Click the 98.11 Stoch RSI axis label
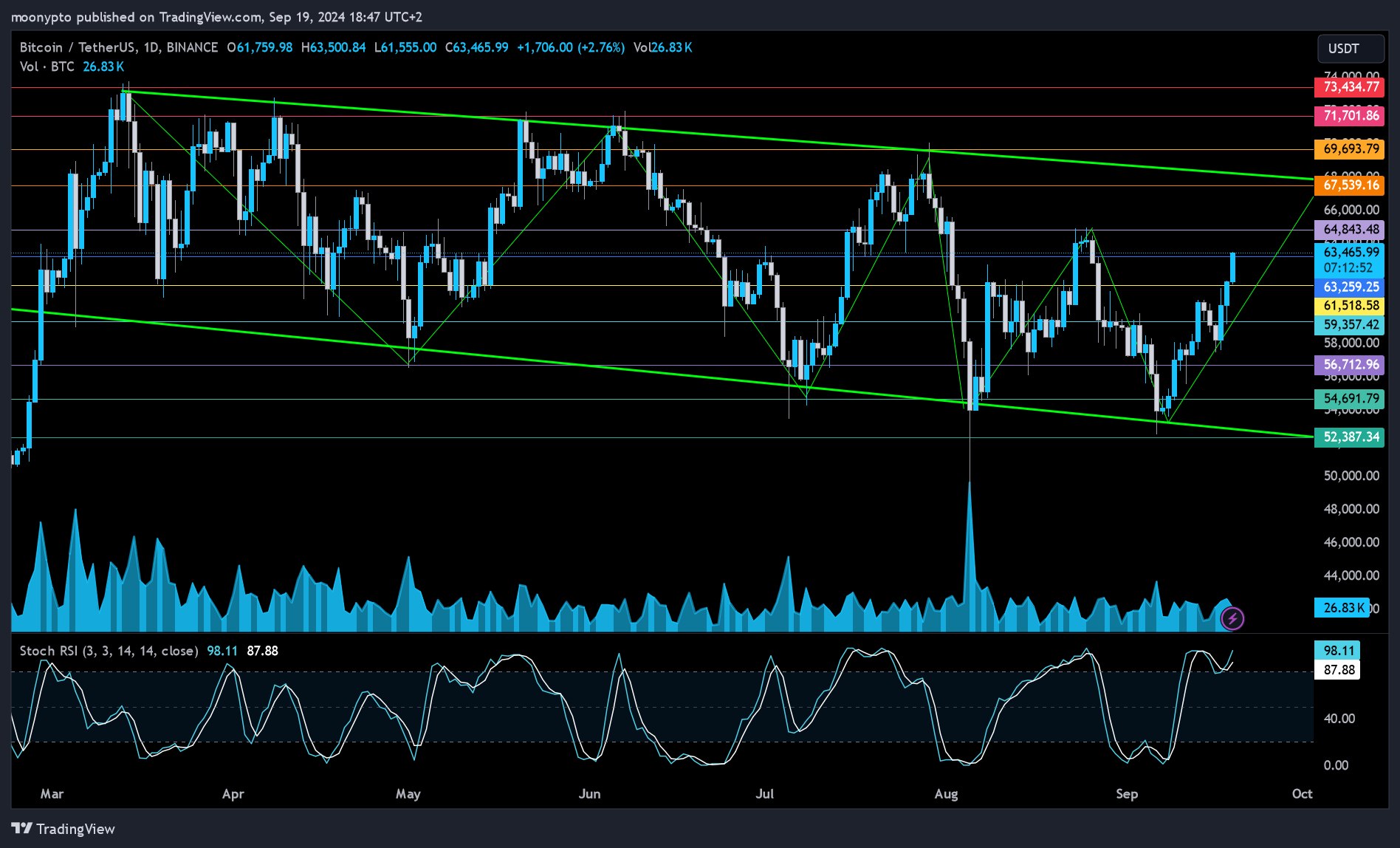This screenshot has height=848, width=1400. [1338, 651]
